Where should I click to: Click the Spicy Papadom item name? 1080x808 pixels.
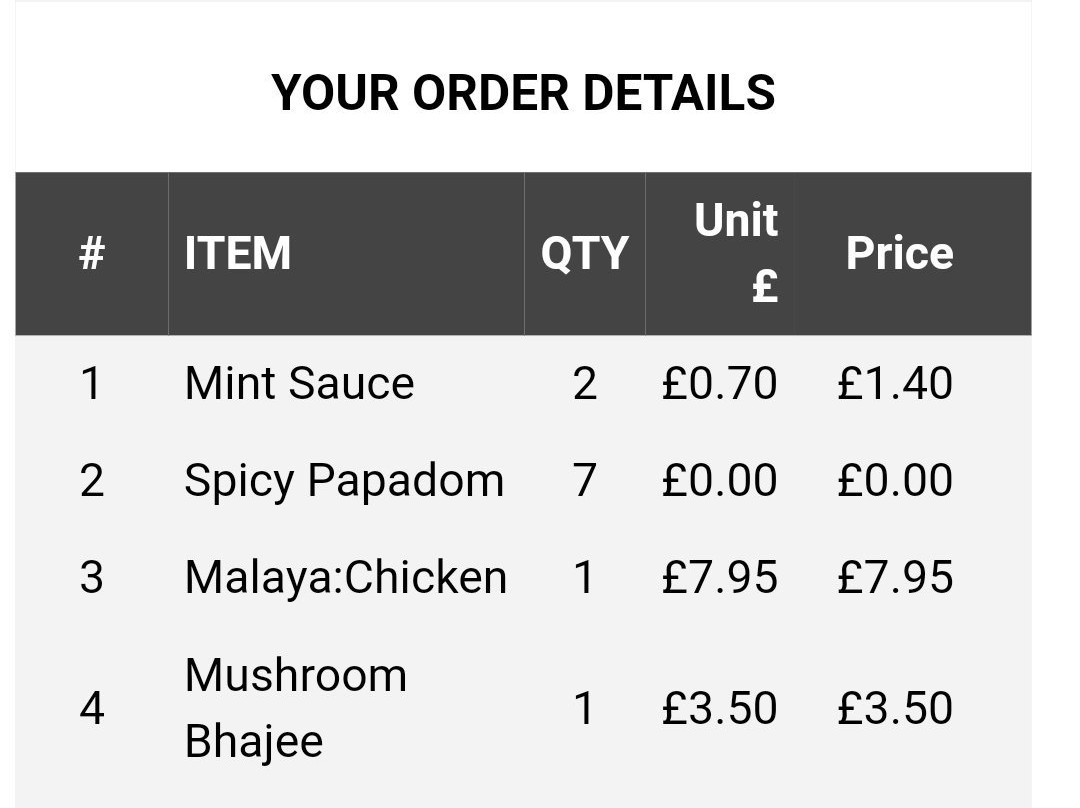click(x=344, y=481)
